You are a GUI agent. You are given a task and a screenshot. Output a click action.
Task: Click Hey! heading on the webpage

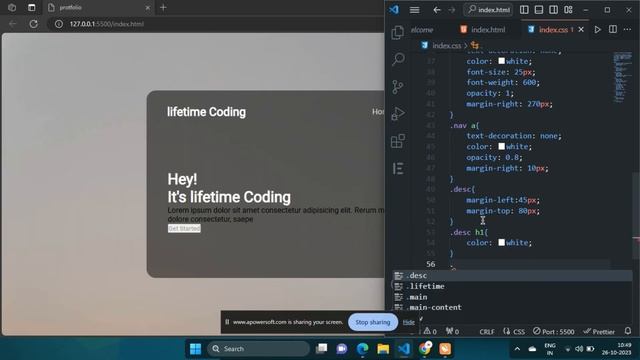click(x=182, y=179)
